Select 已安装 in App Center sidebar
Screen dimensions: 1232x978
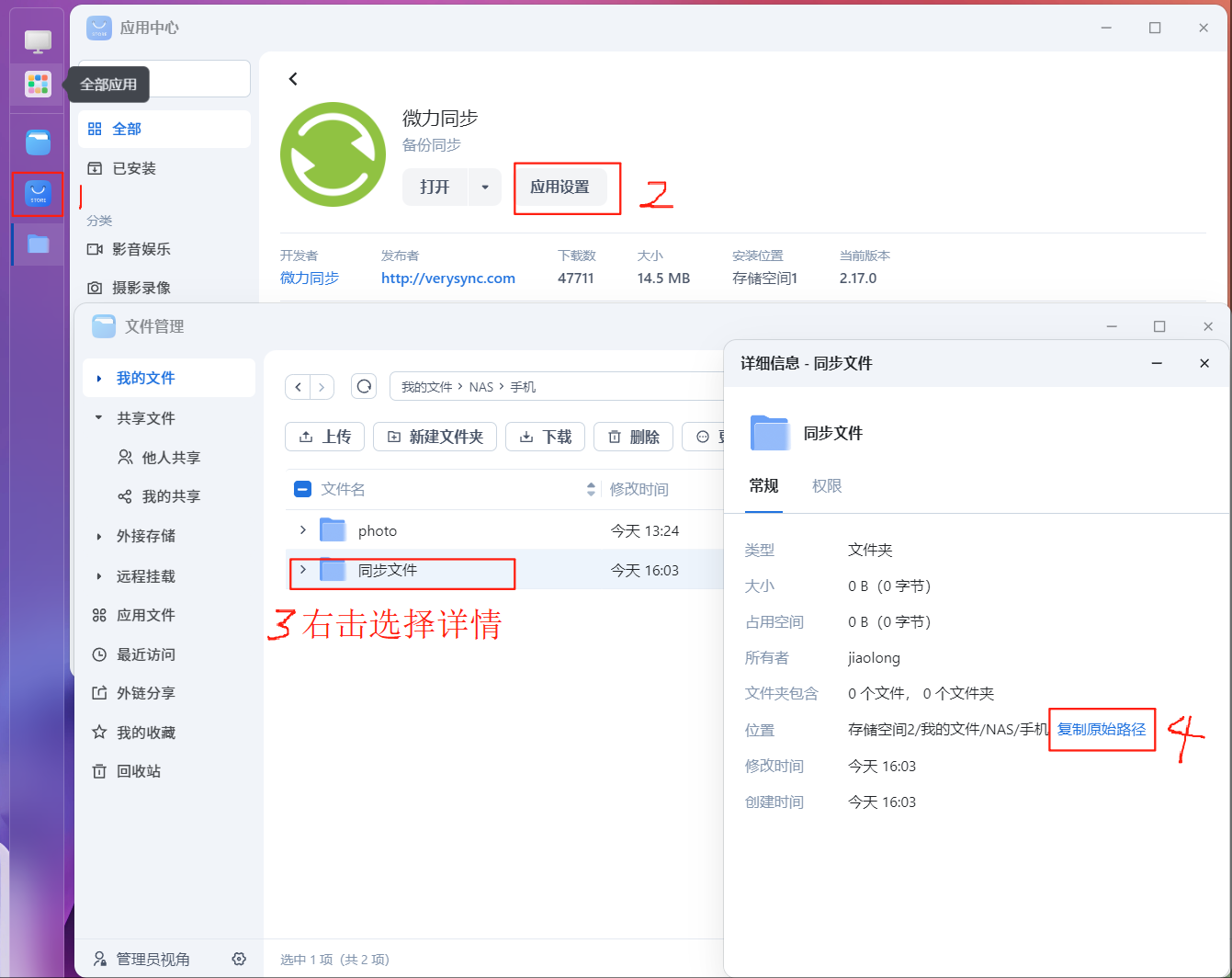134,168
